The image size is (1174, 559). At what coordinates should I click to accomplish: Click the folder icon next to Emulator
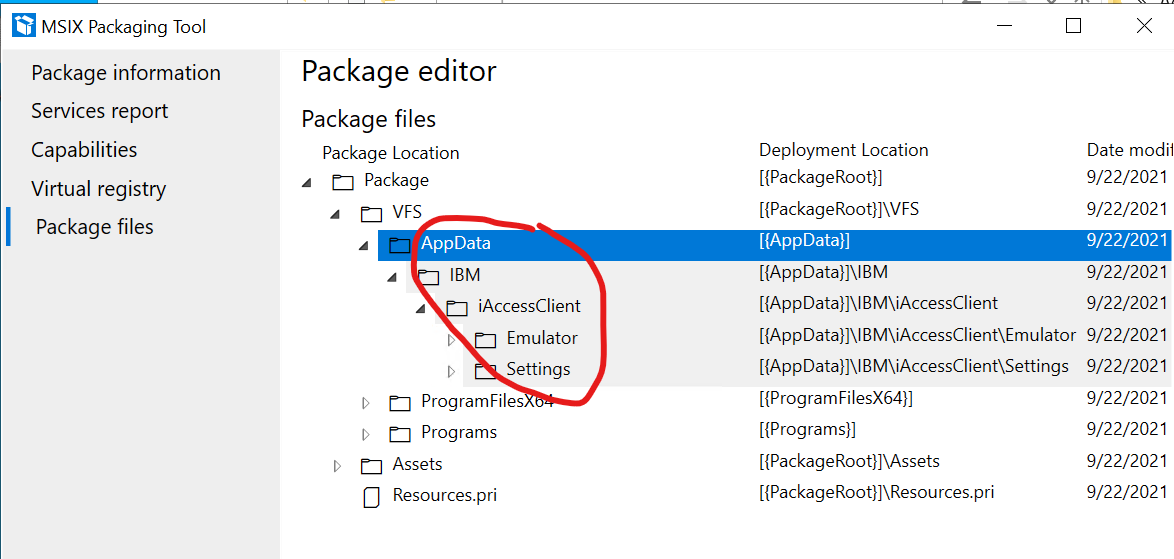[485, 340]
